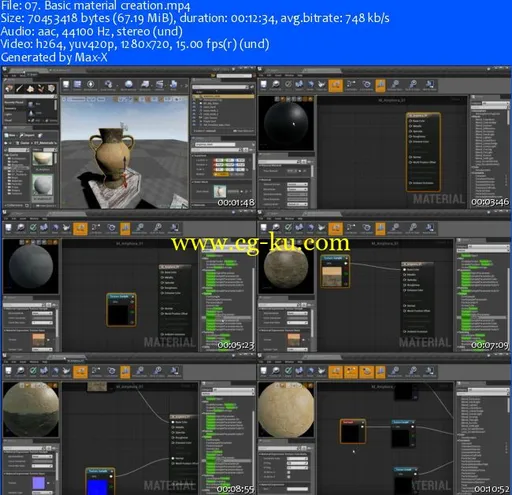The width and height of the screenshot is (512, 495).
Task: Click Save icon in 00:01:48 frame toolbar
Action: point(66,85)
